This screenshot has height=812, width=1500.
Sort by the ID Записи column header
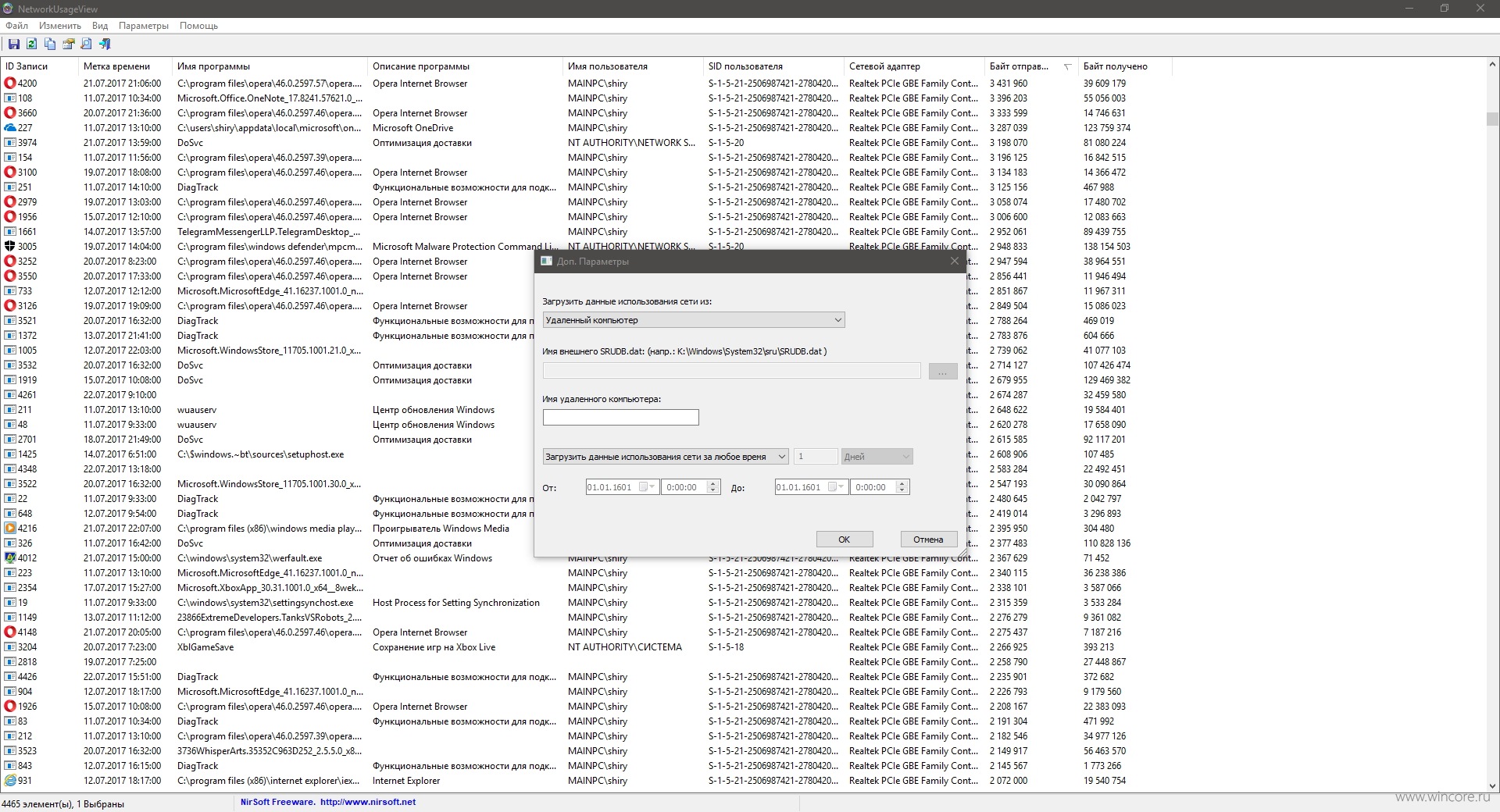tap(39, 66)
